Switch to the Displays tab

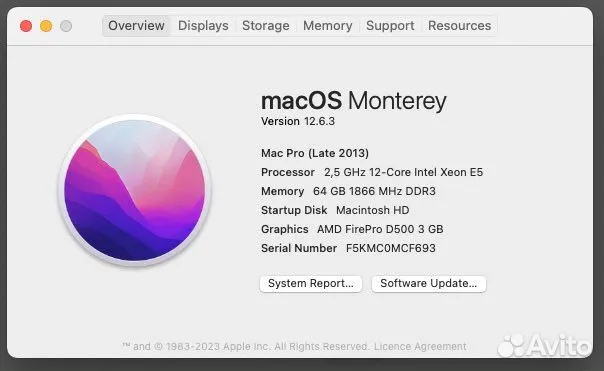(203, 26)
